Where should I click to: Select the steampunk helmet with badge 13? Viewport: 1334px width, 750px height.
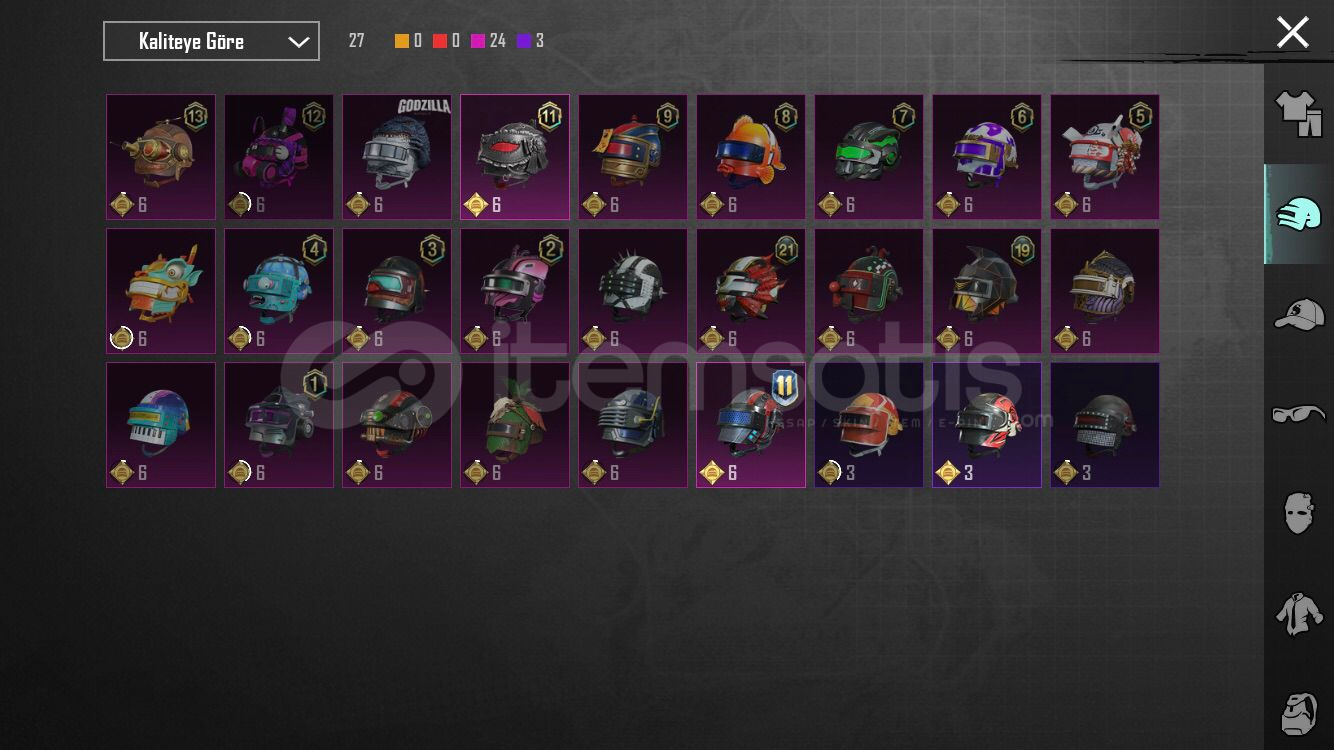pos(161,157)
